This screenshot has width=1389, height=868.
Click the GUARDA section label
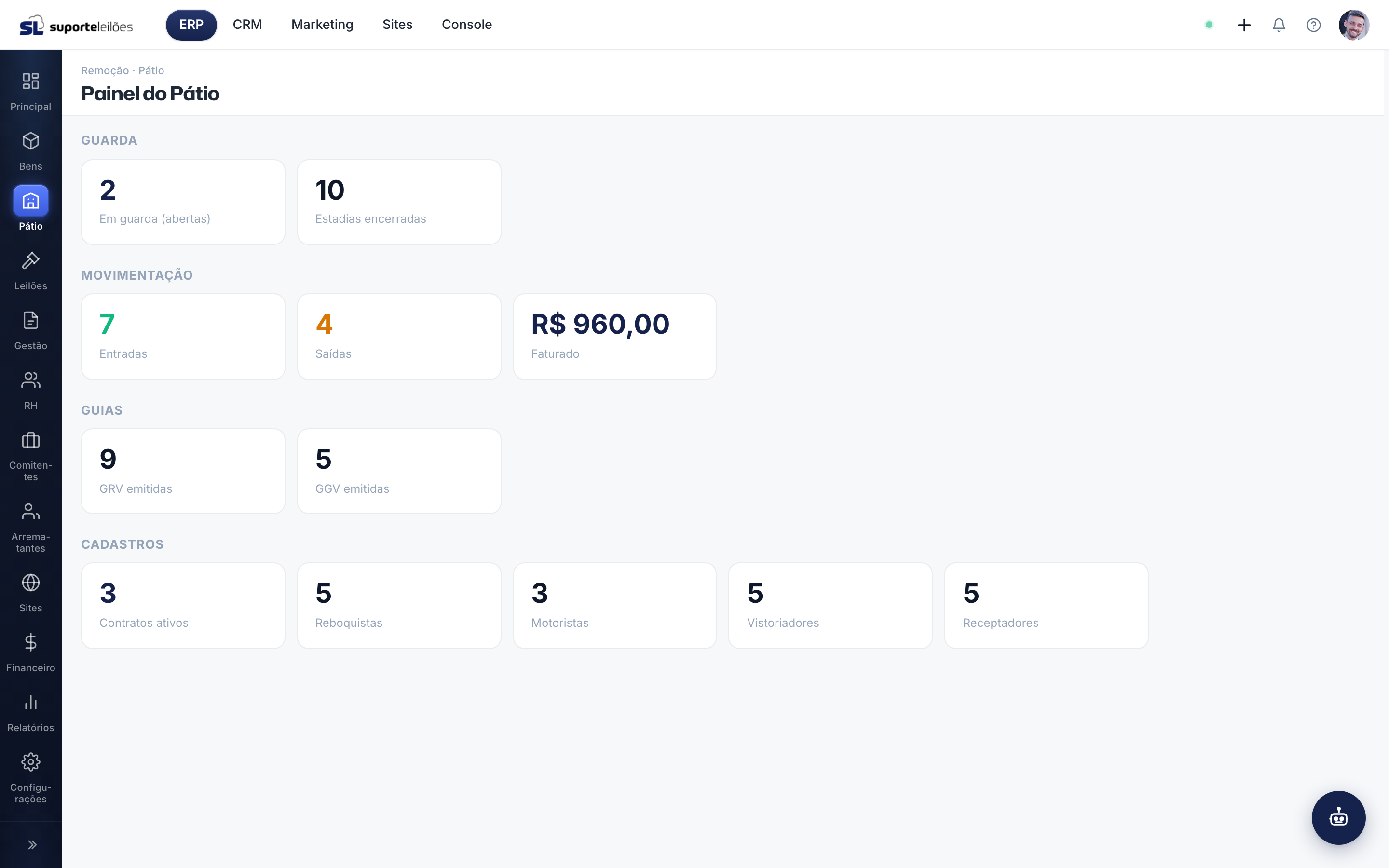pyautogui.click(x=109, y=141)
